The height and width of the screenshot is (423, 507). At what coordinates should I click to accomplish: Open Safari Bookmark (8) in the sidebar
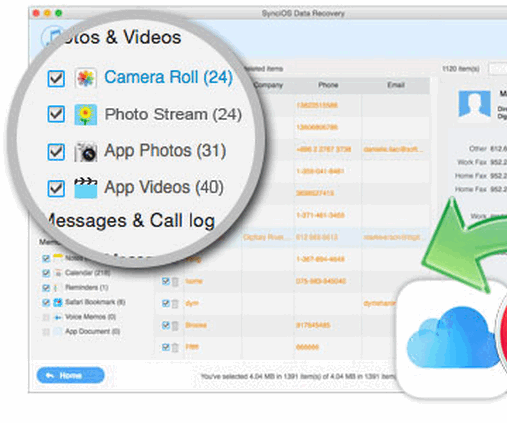click(x=95, y=302)
